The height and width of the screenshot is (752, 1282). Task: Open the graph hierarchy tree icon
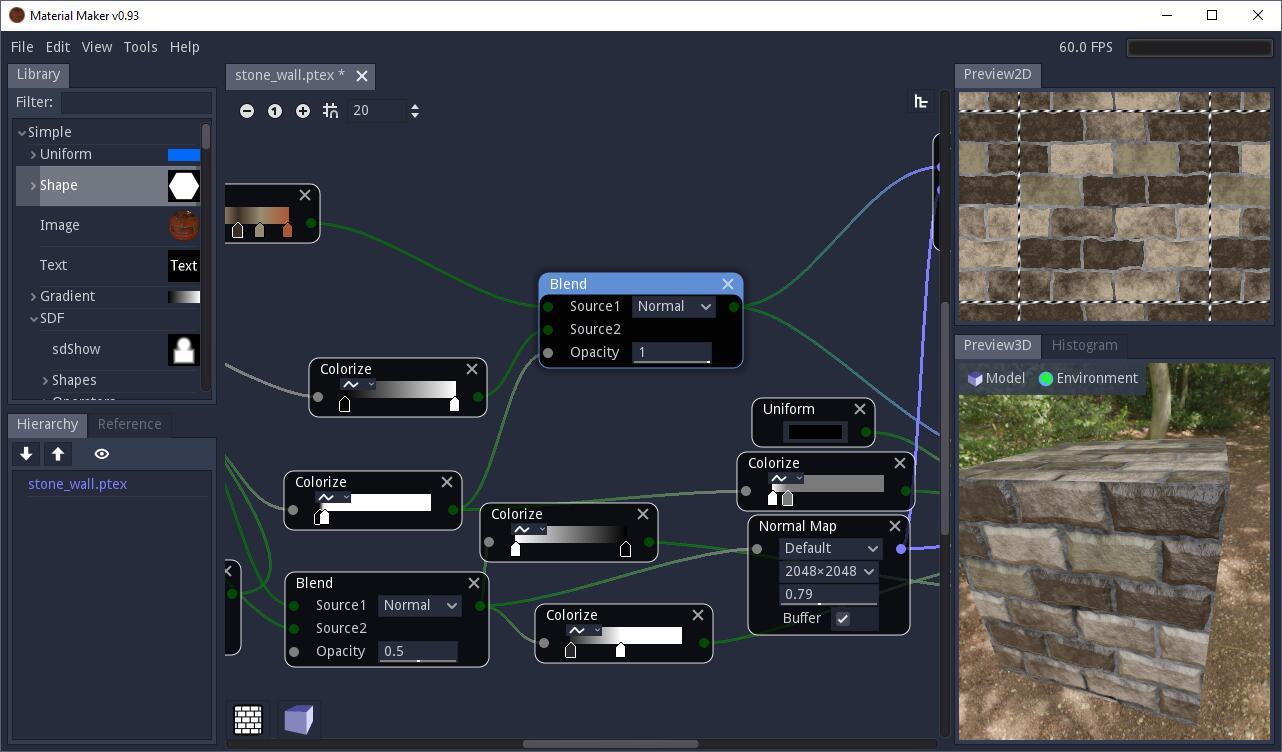921,102
